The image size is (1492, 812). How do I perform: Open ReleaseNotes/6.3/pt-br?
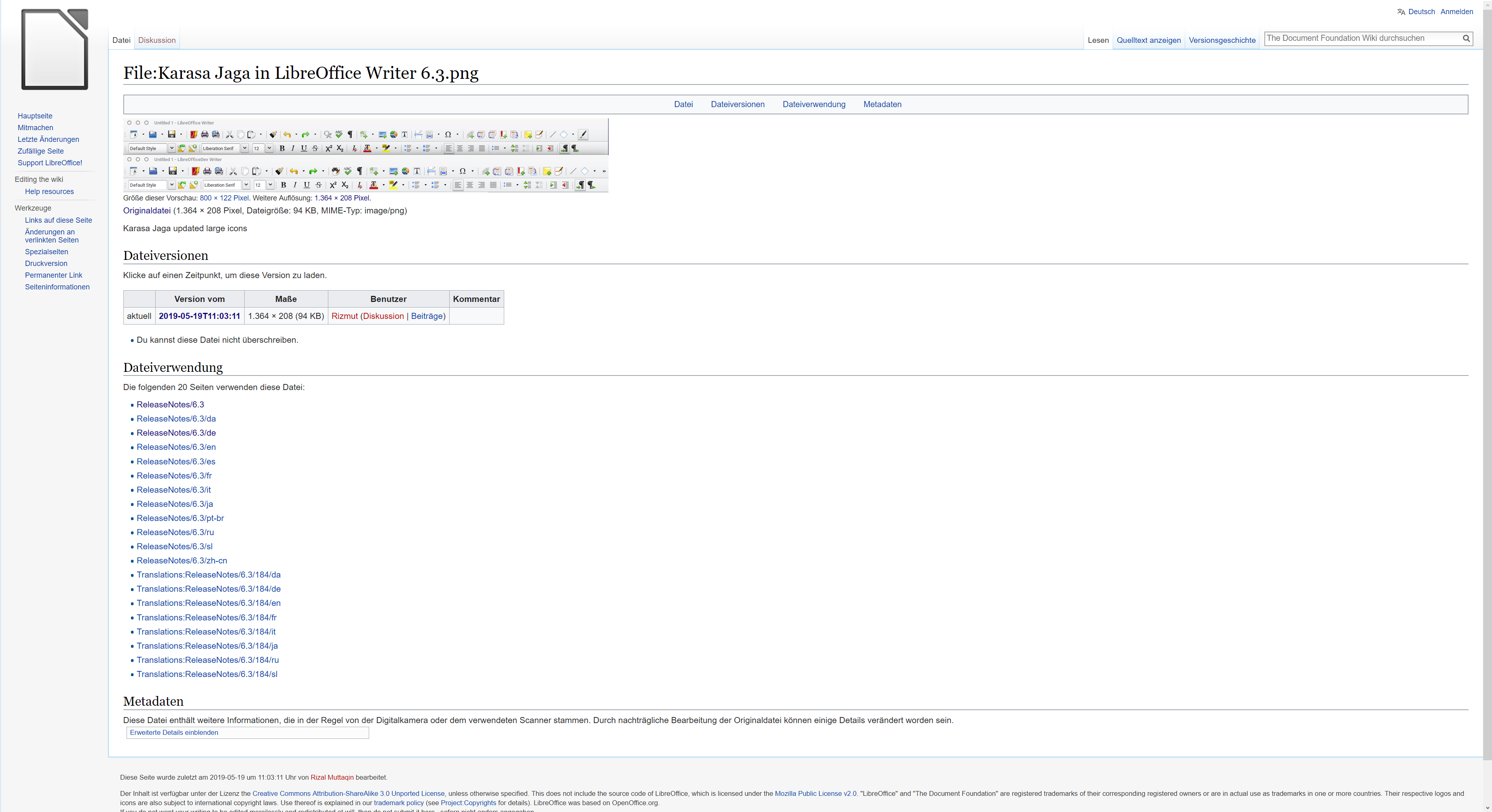pos(180,518)
